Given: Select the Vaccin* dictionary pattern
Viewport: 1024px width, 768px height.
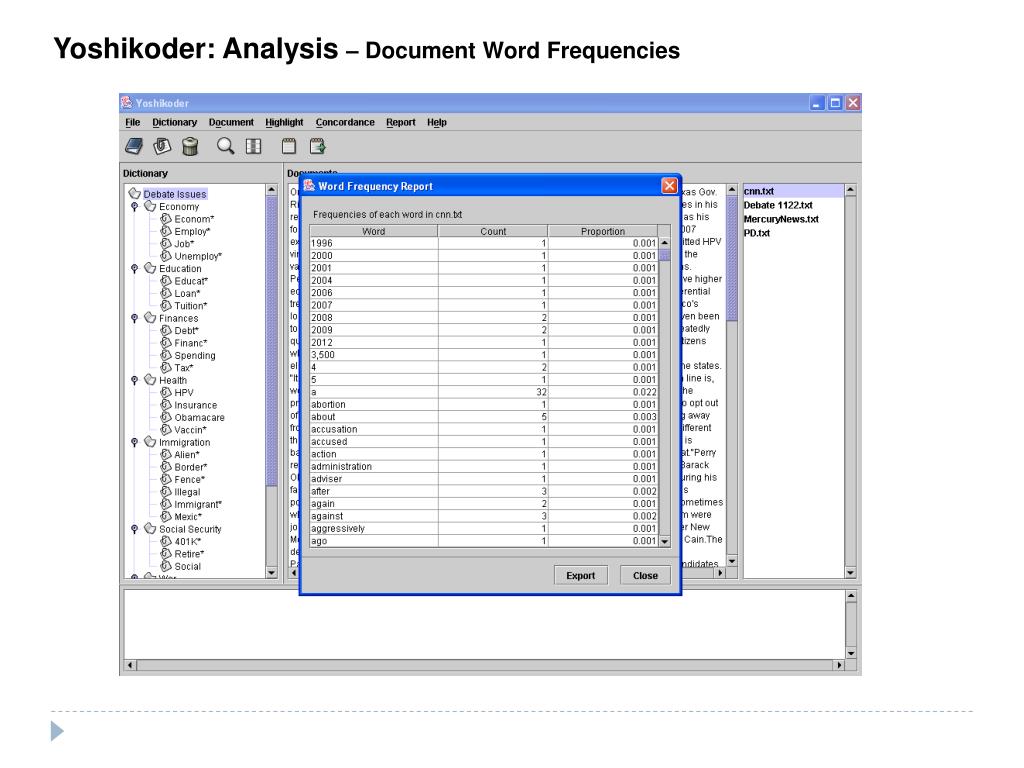Looking at the screenshot, I should pyautogui.click(x=190, y=430).
